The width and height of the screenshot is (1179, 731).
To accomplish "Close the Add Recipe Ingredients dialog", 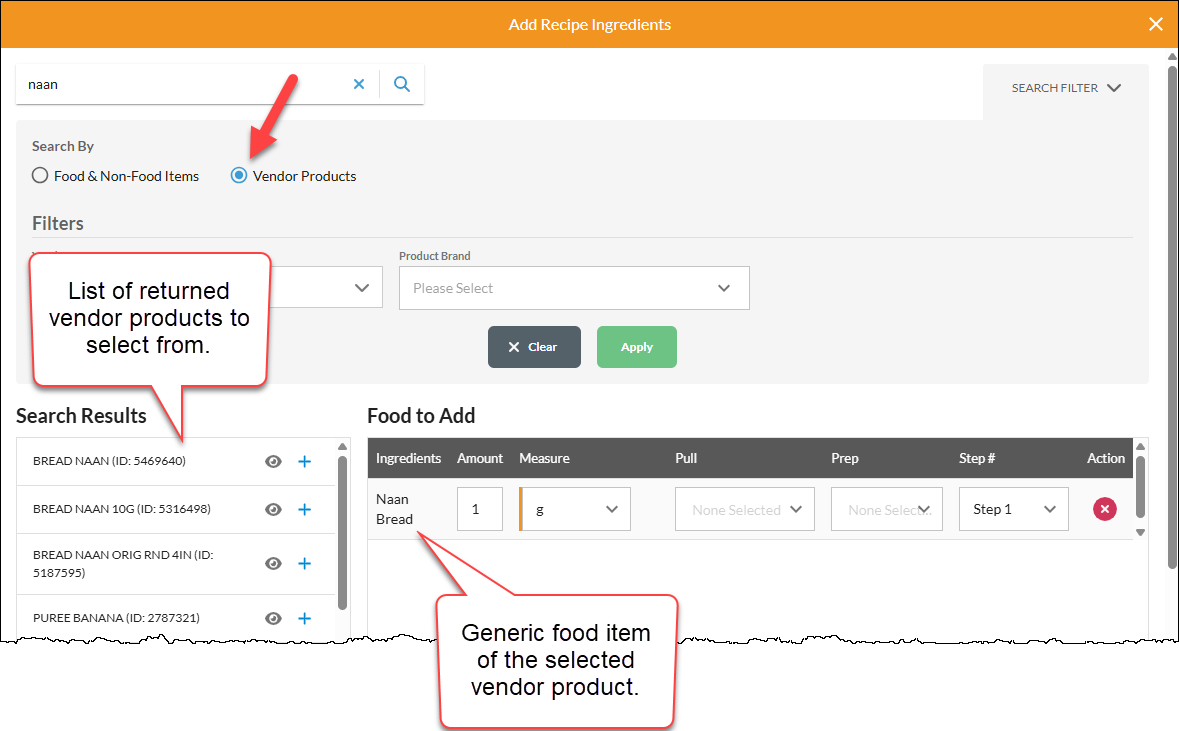I will (1156, 24).
